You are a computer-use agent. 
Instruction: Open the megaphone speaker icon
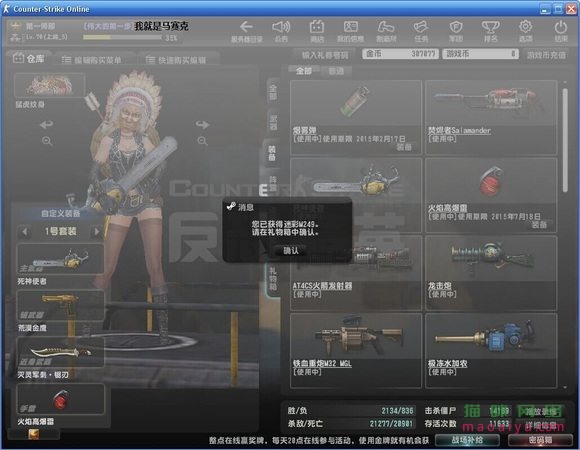[x=281, y=31]
